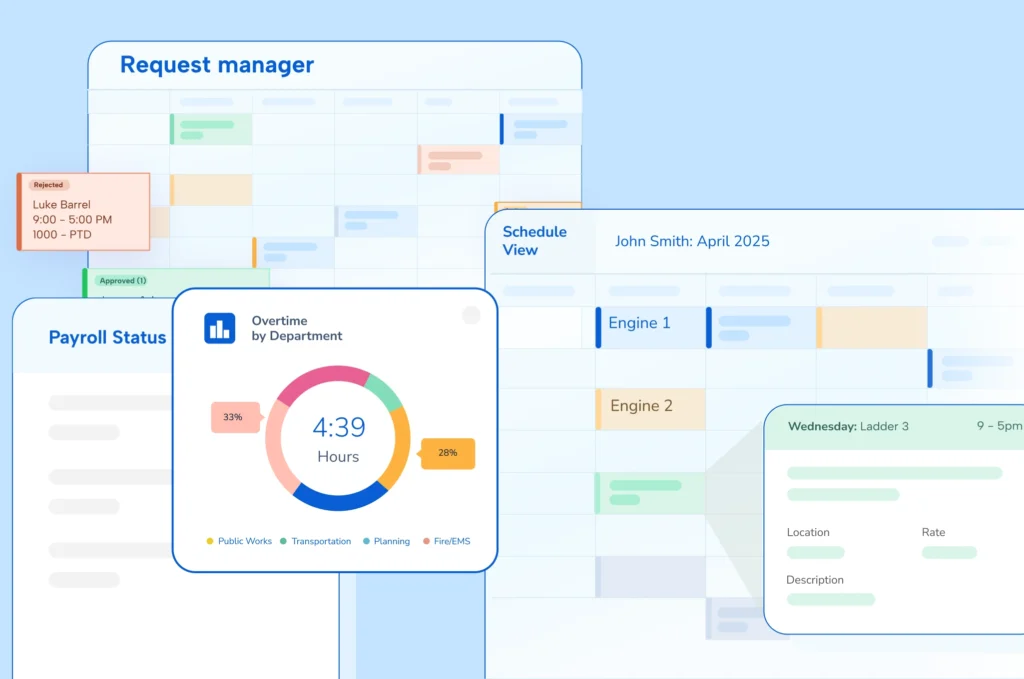Click the gray circle in Overtime card corner

(x=471, y=316)
